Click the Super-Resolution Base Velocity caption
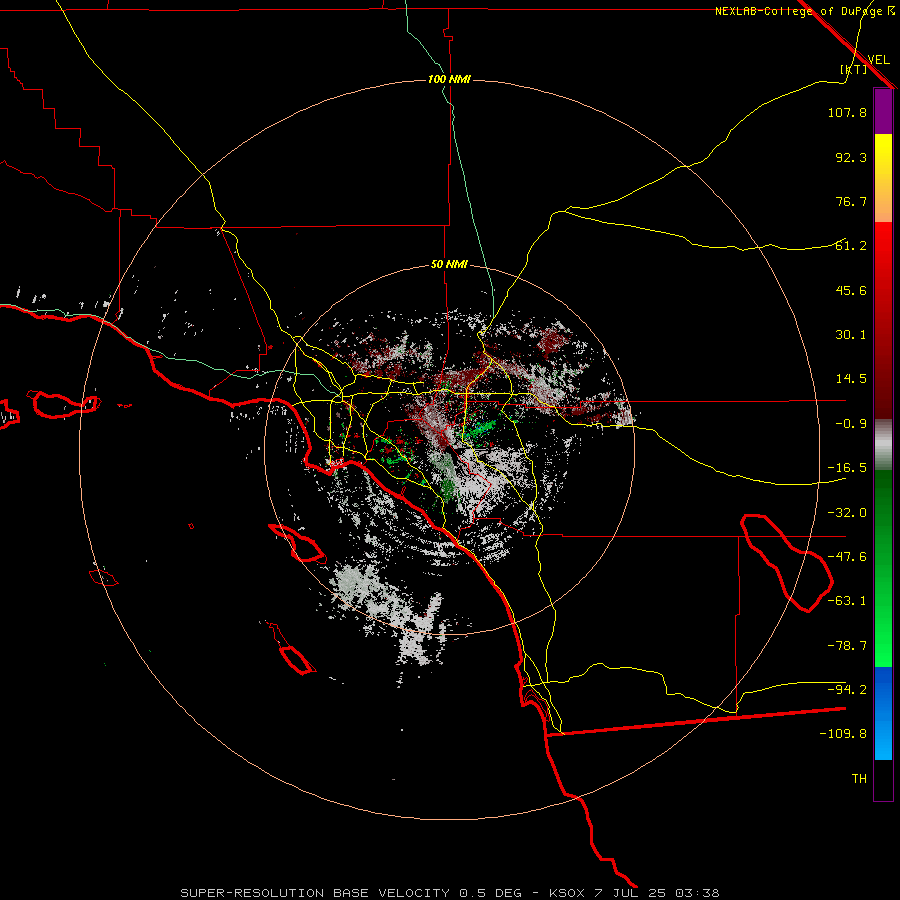Screen dimensions: 900x900 [x=449, y=893]
